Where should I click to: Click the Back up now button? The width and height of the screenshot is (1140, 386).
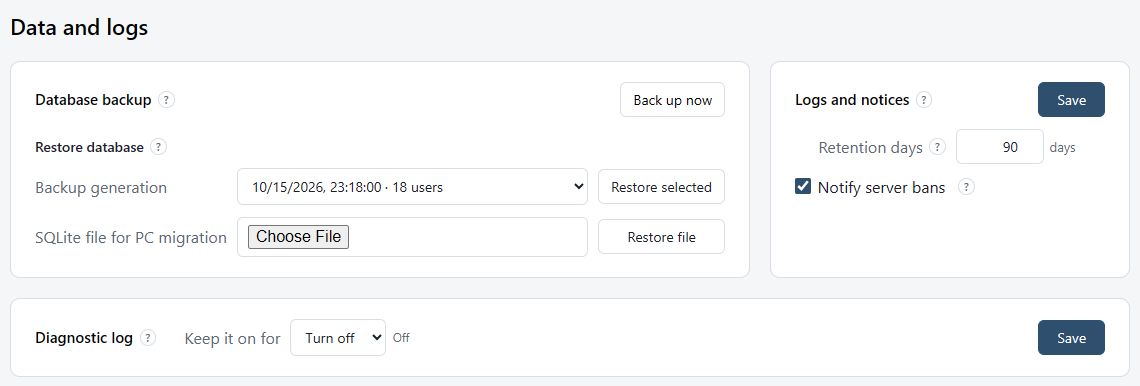click(x=673, y=100)
